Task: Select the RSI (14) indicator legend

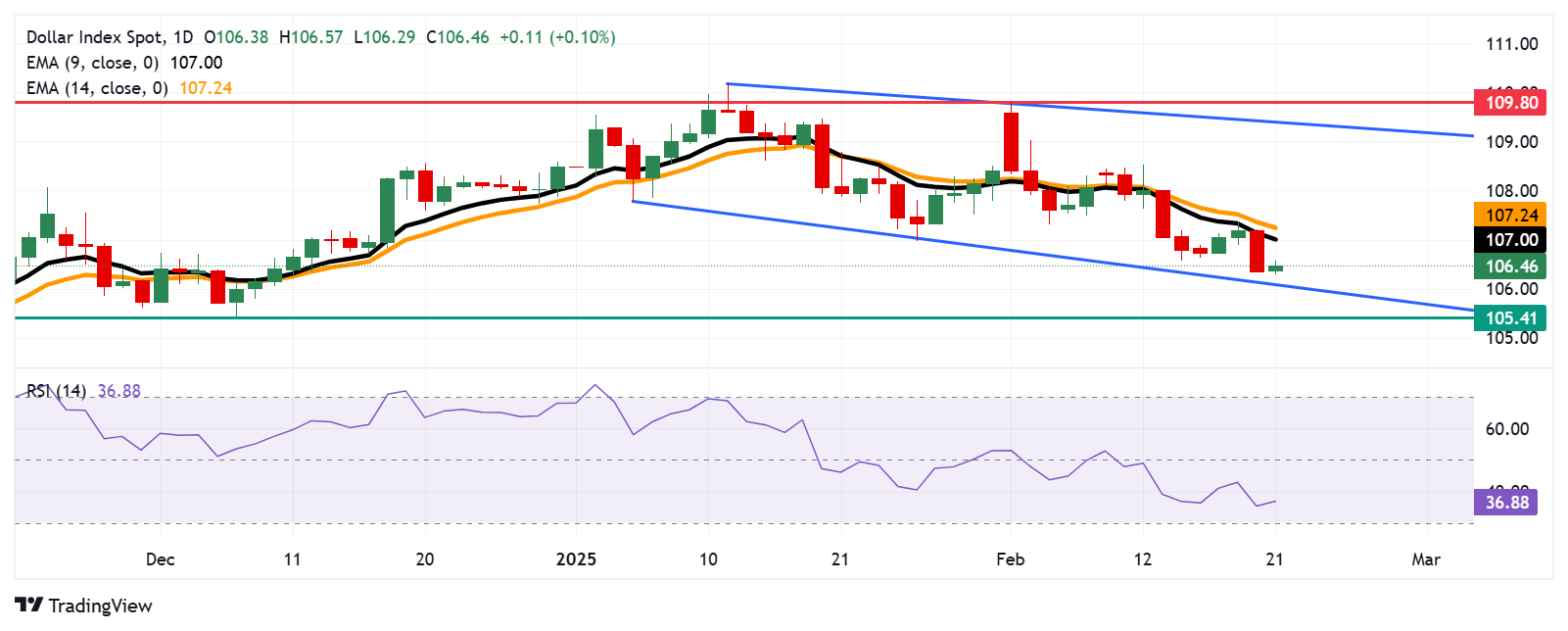Action: click(56, 391)
